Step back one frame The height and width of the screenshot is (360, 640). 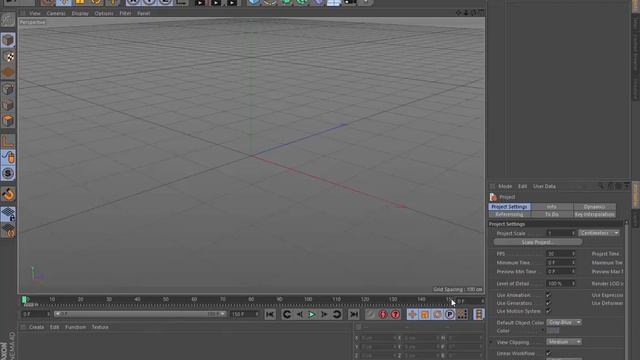tap(300, 314)
